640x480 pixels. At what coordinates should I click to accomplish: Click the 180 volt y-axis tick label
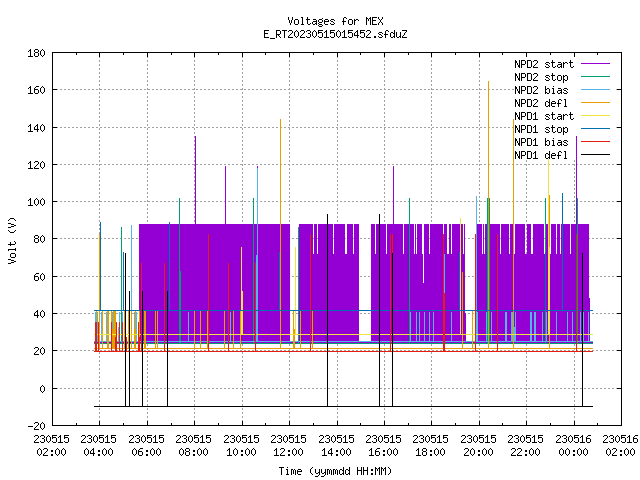coord(36,53)
